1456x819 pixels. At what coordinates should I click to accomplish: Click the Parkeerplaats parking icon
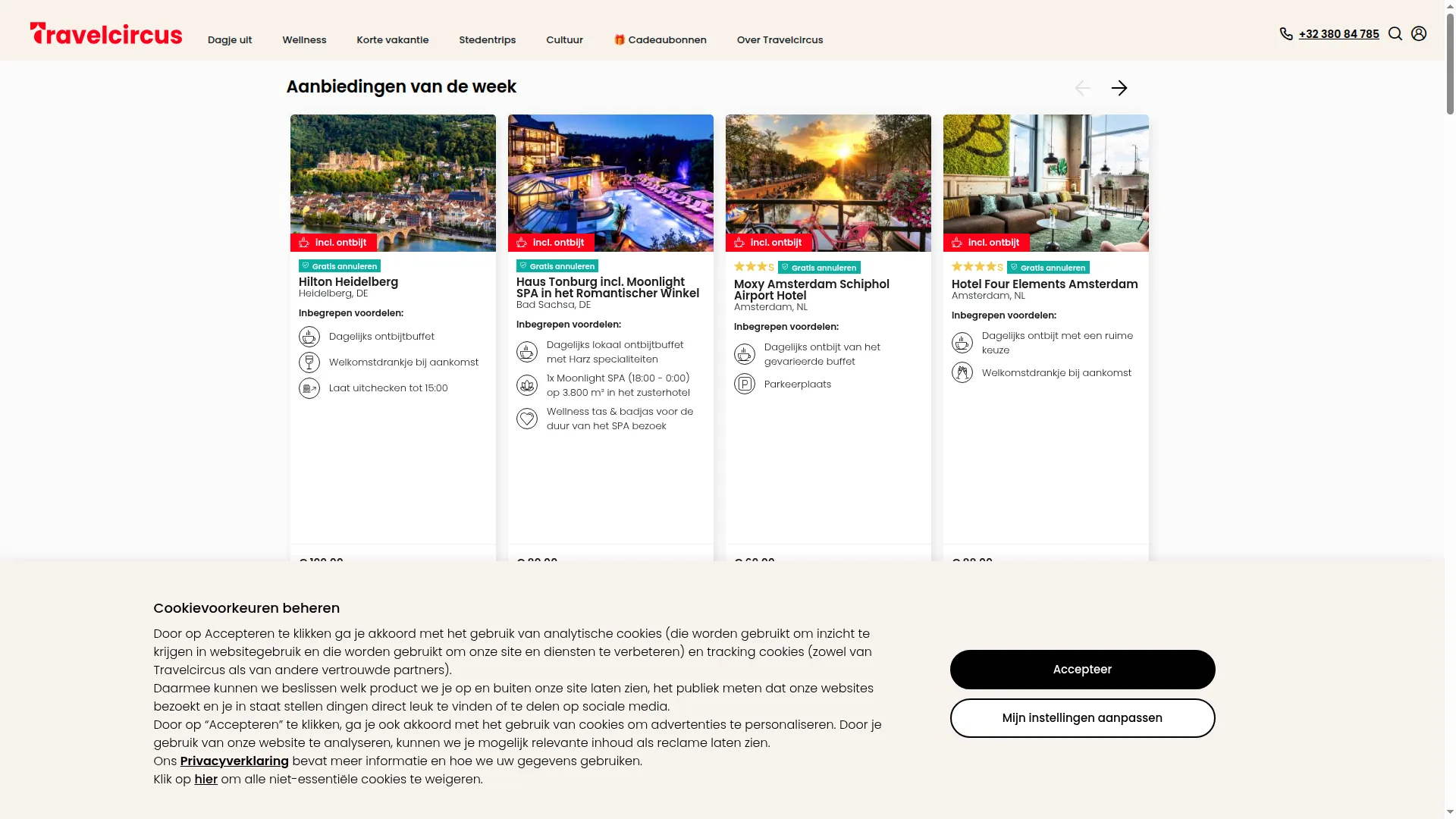point(745,384)
